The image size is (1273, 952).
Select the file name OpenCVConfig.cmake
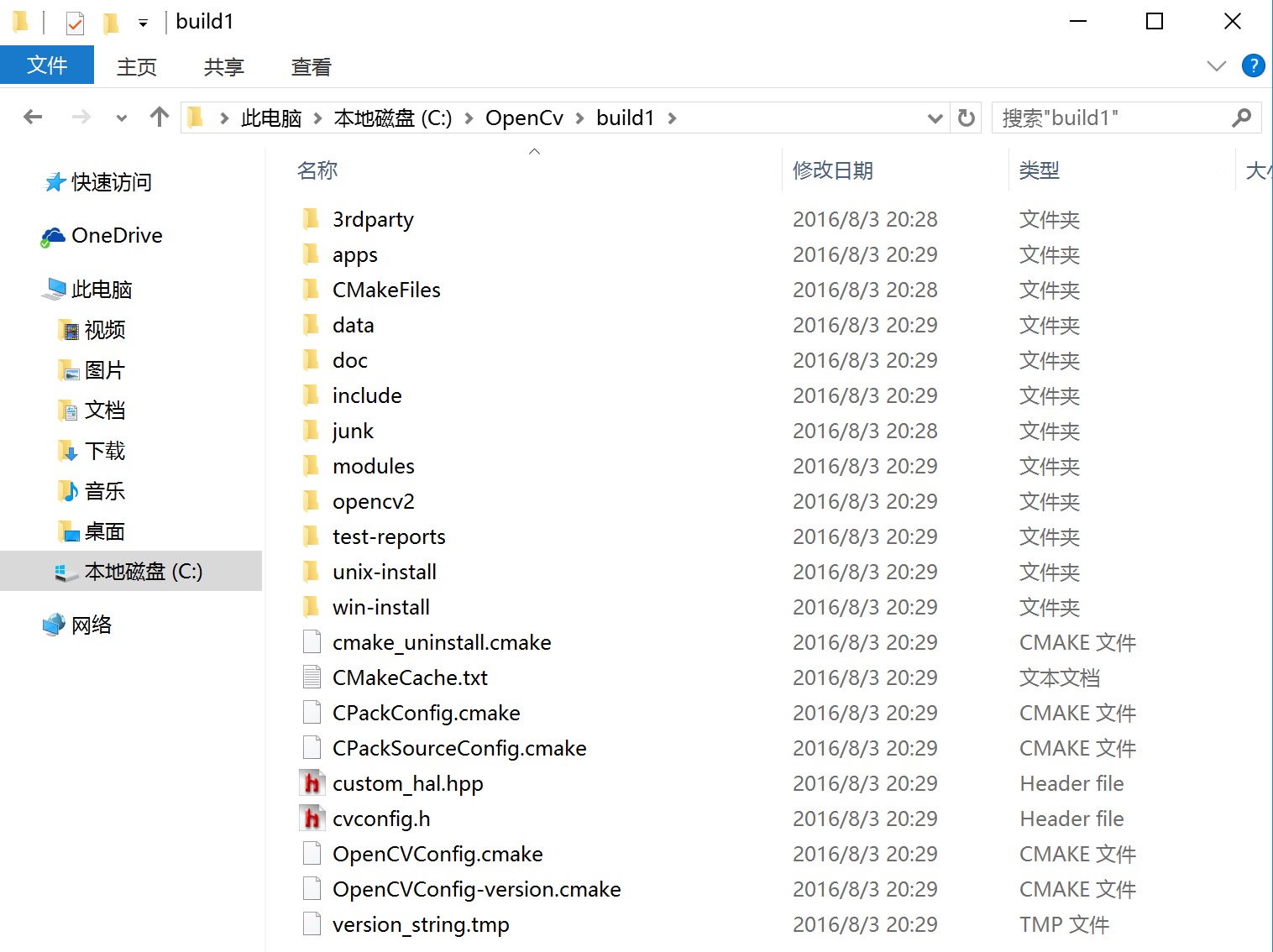point(437,855)
